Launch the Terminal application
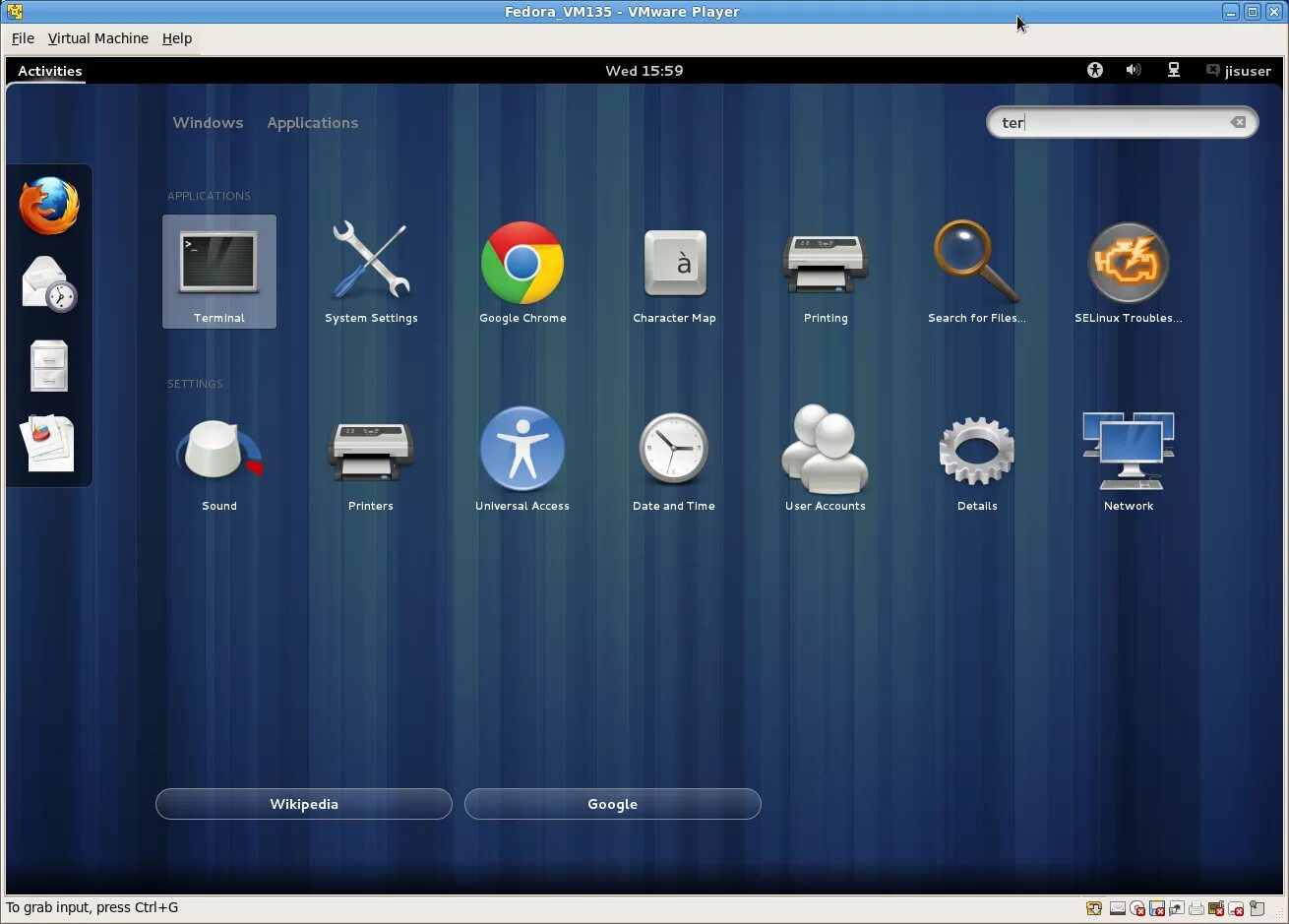1289x924 pixels. [219, 272]
